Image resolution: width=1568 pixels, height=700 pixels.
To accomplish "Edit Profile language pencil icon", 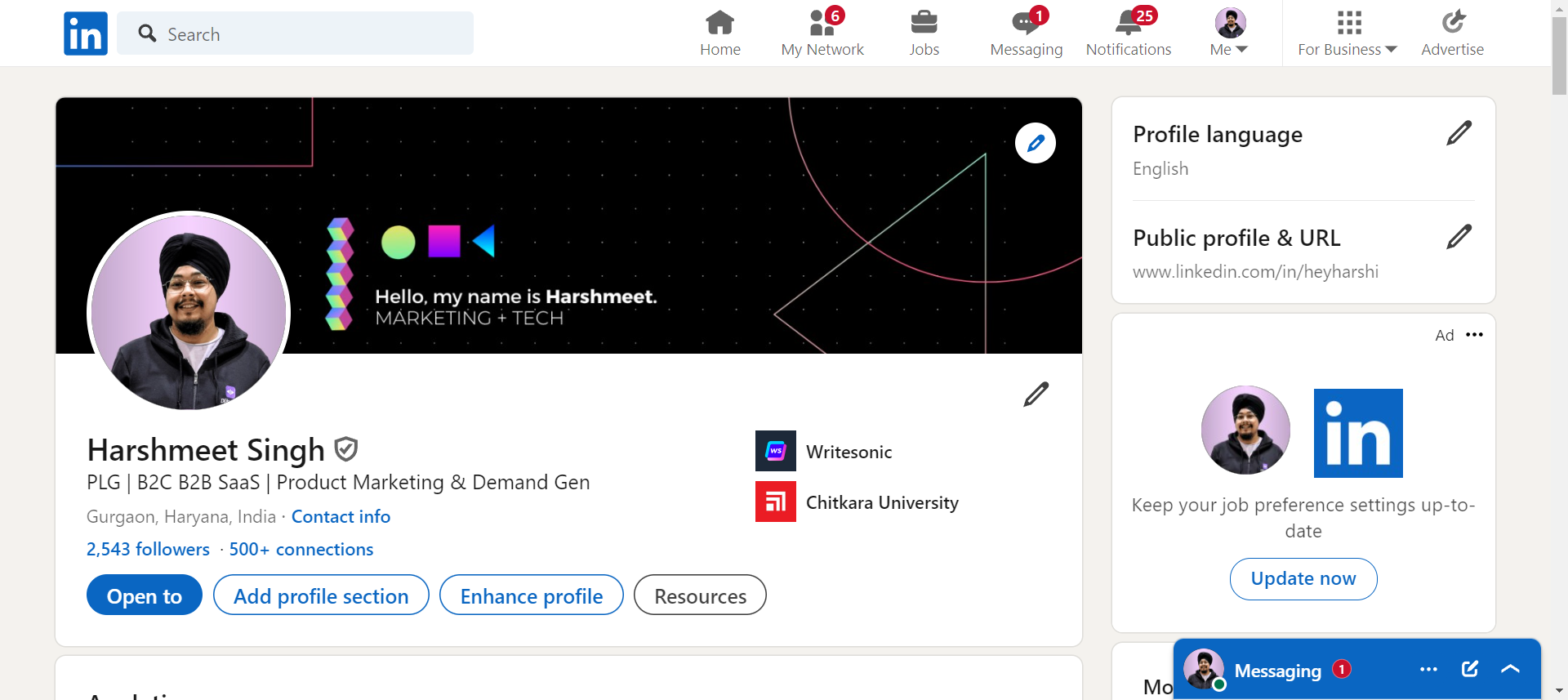I will click(x=1459, y=133).
